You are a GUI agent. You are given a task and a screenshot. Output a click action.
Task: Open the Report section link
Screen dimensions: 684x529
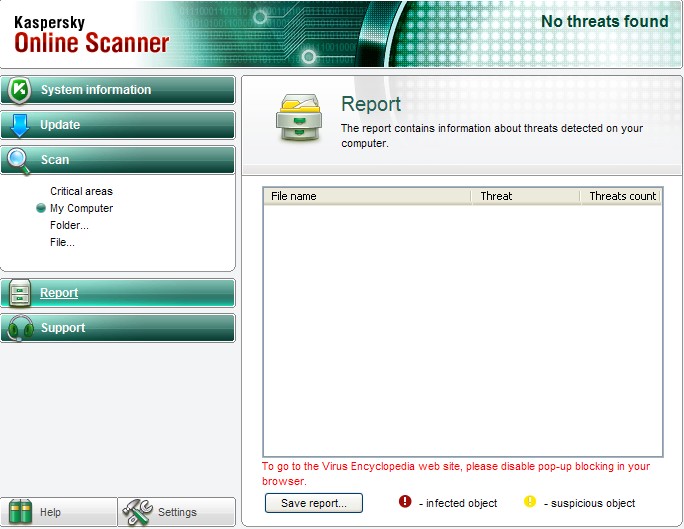point(59,293)
